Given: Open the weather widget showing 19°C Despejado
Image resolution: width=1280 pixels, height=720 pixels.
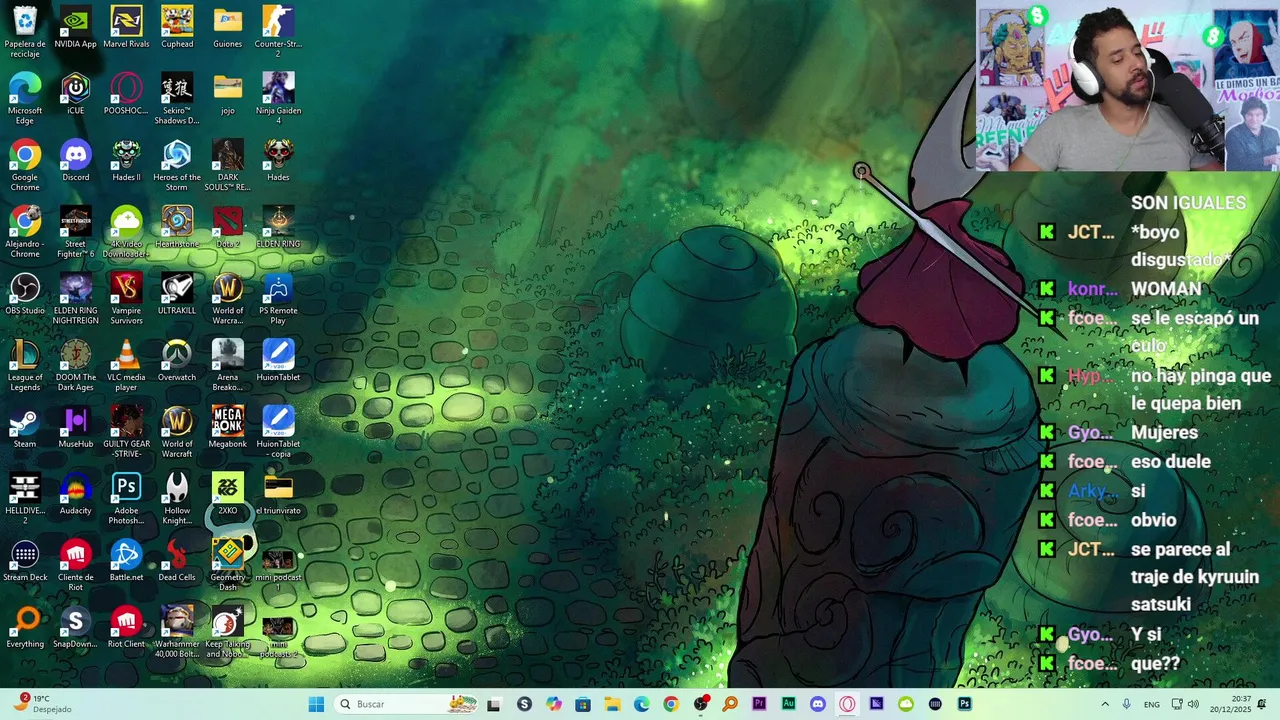Looking at the screenshot, I should 44,704.
